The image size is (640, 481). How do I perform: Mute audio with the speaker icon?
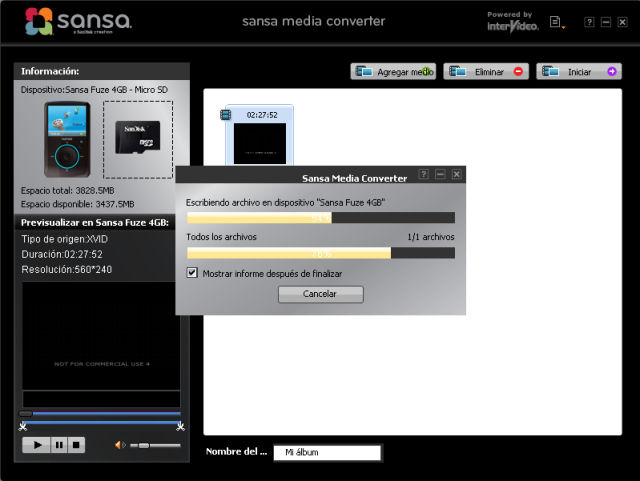(120, 445)
